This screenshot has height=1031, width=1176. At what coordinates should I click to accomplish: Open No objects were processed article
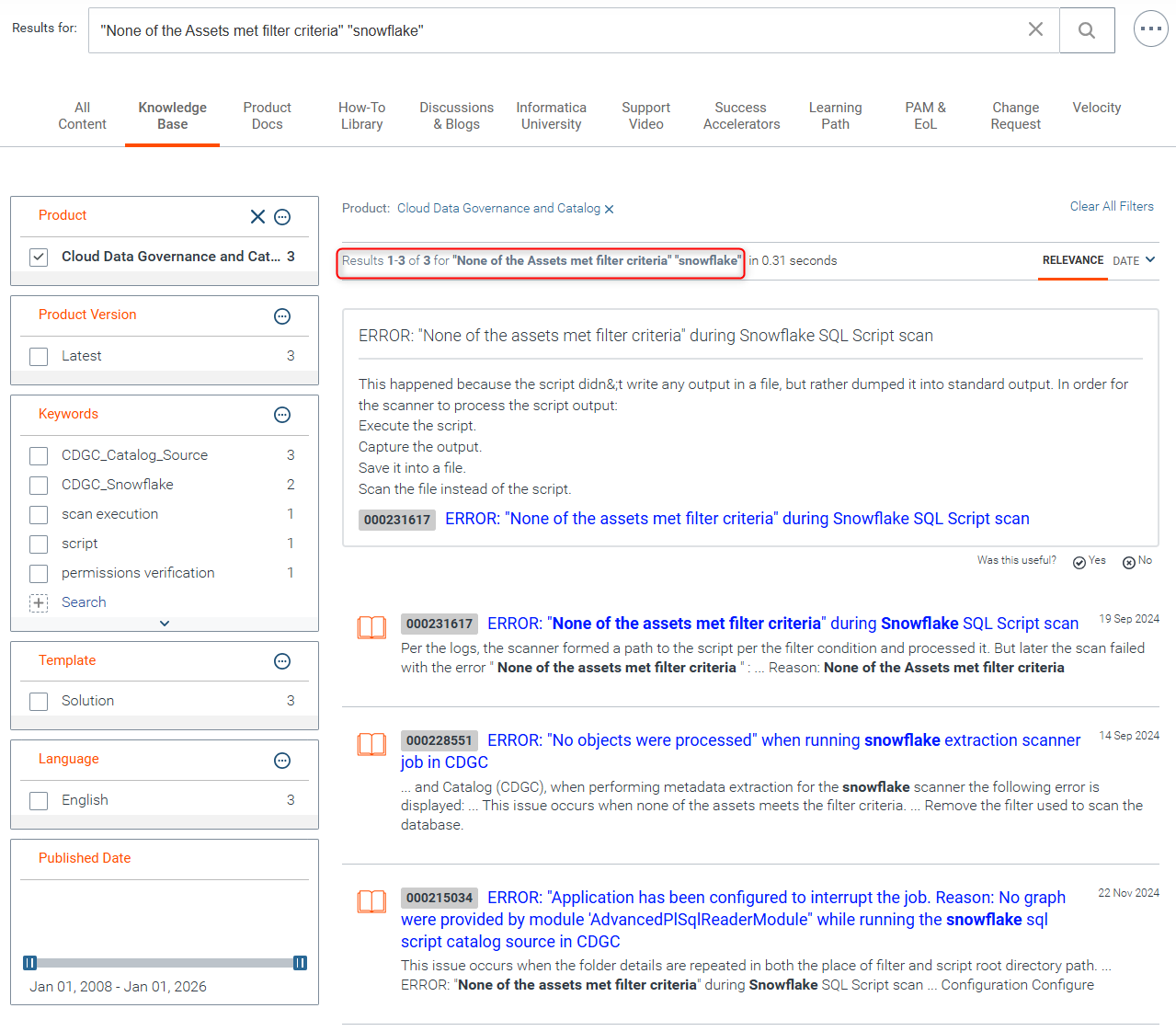(x=741, y=751)
